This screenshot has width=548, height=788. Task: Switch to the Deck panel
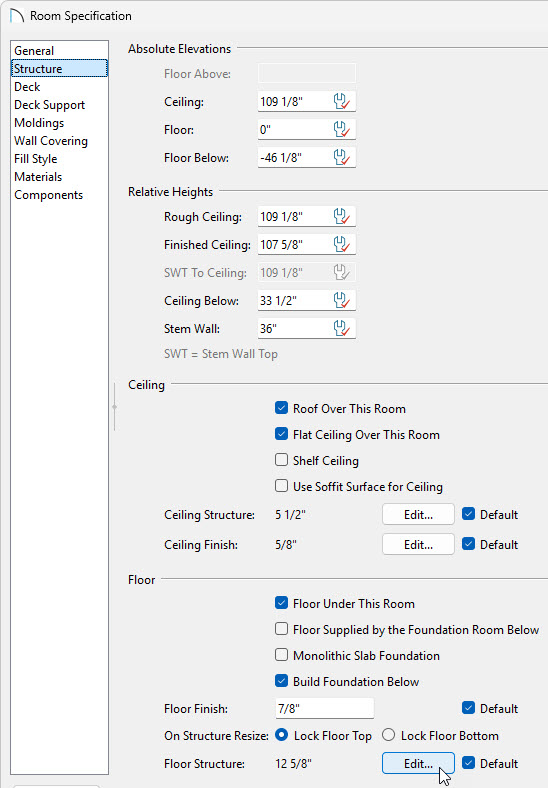pos(59,87)
